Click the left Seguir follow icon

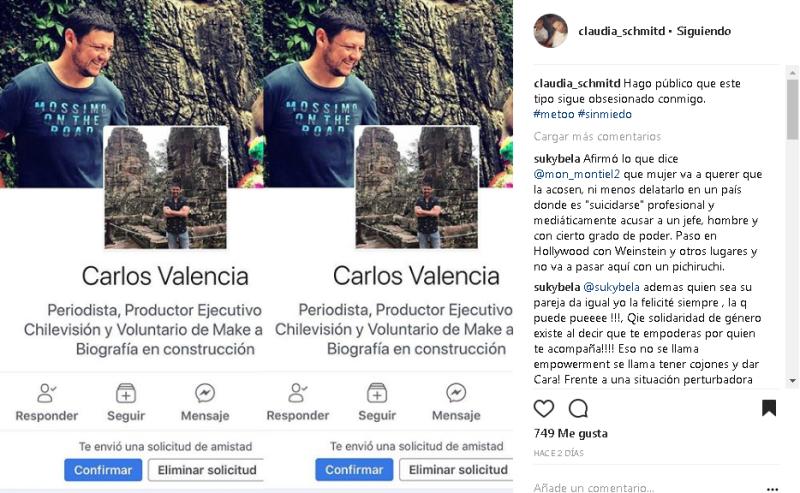126,393
